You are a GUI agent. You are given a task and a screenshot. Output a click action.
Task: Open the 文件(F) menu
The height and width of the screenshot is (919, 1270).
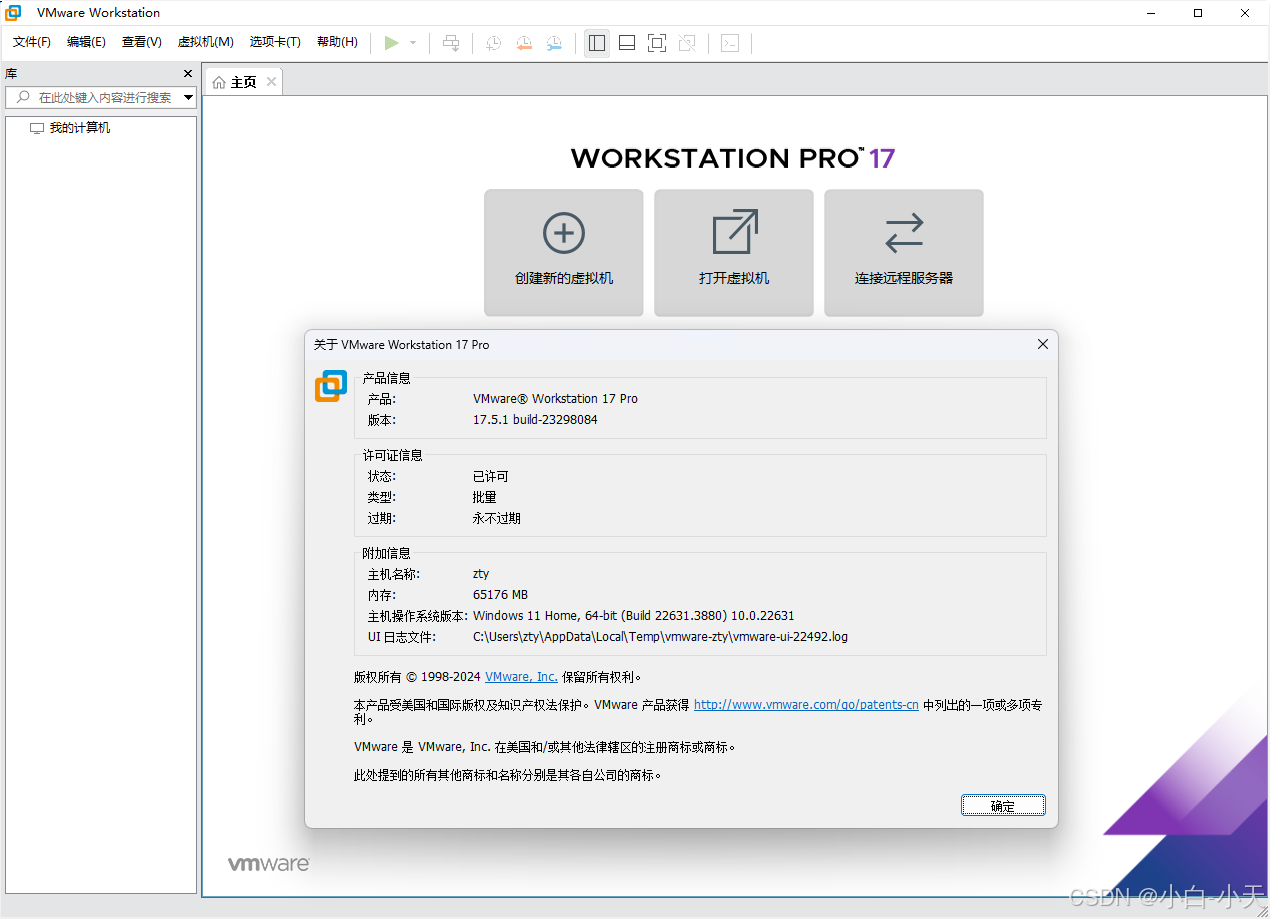(32, 42)
